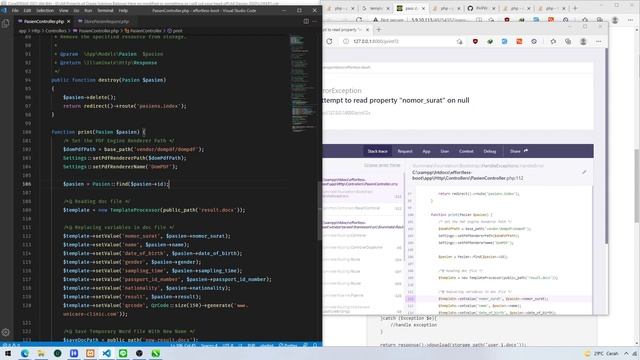Reload the 127.0.0.1 error page
The image size is (640, 360).
coord(329,41)
